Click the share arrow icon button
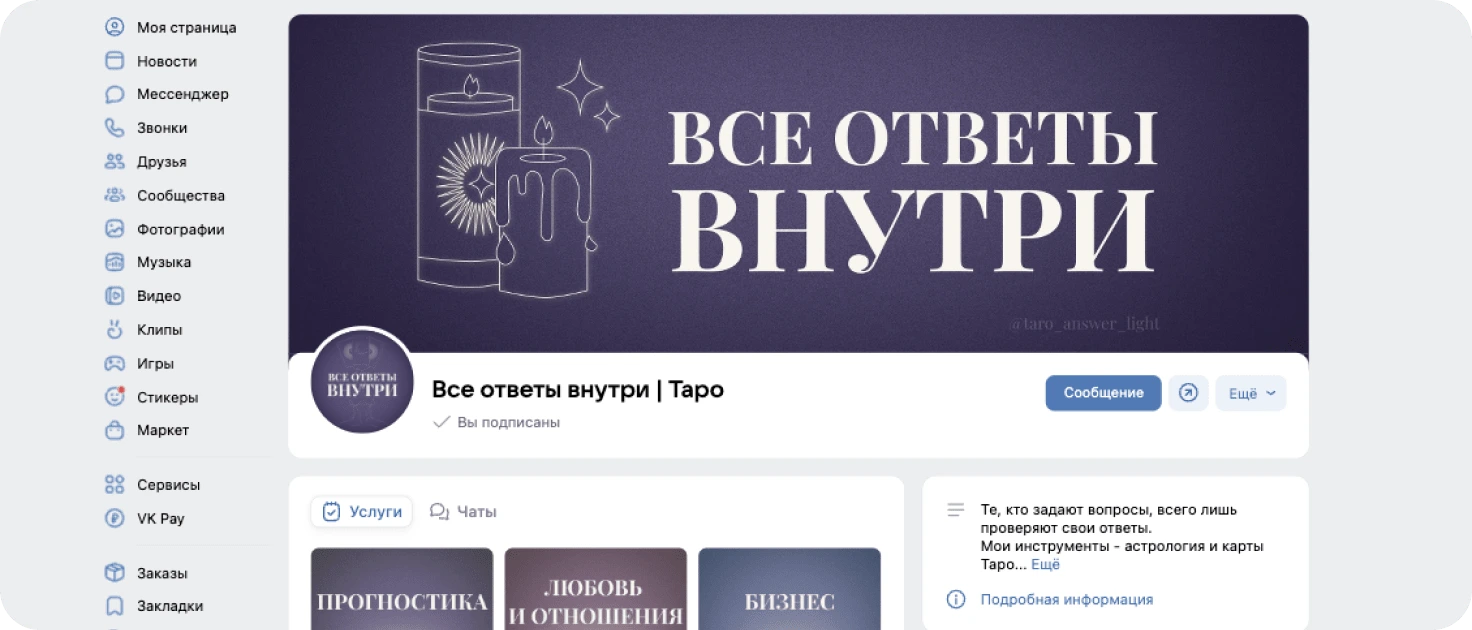Image resolution: width=1472 pixels, height=630 pixels. click(x=1188, y=393)
